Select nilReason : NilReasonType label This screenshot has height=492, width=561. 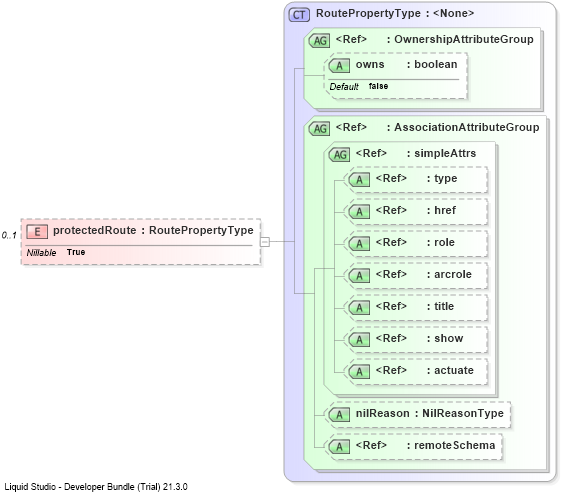[x=430, y=413]
